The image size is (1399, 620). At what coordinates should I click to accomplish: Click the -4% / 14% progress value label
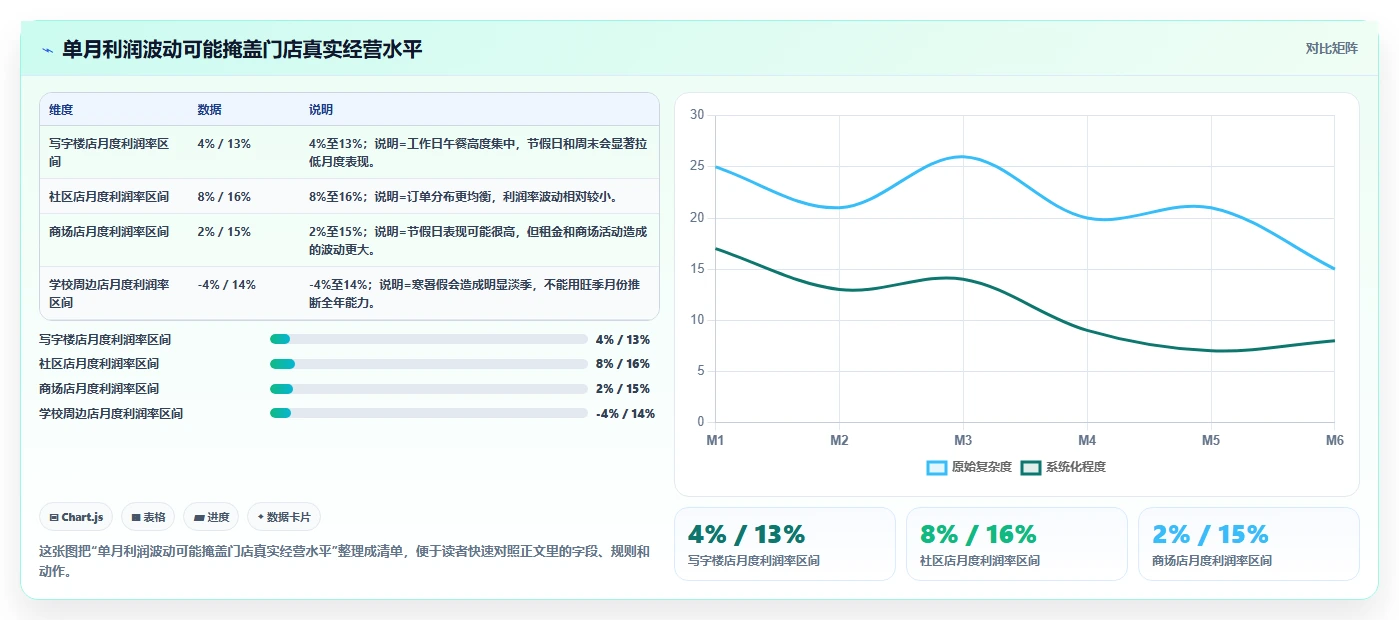(625, 414)
